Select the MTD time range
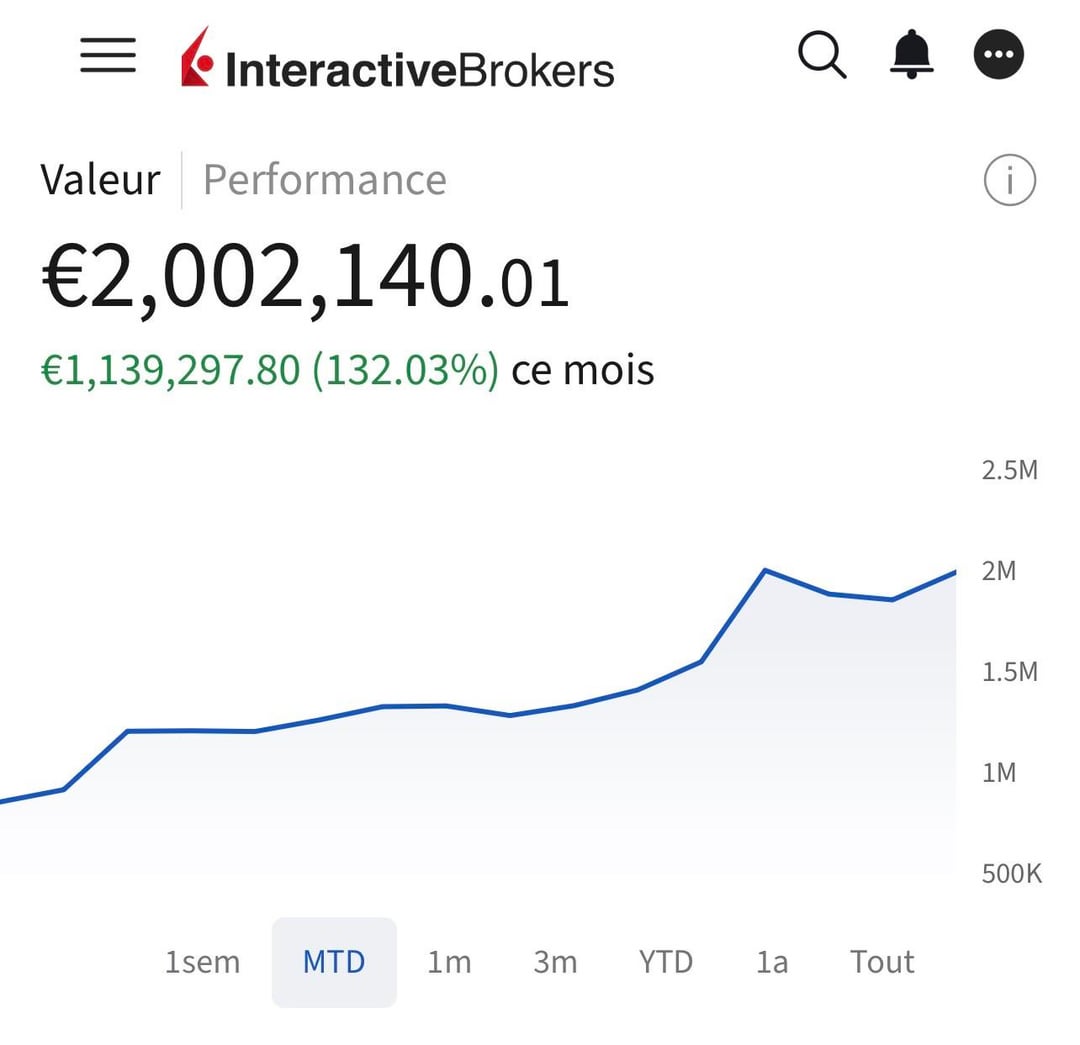1080x1045 pixels. [x=334, y=962]
